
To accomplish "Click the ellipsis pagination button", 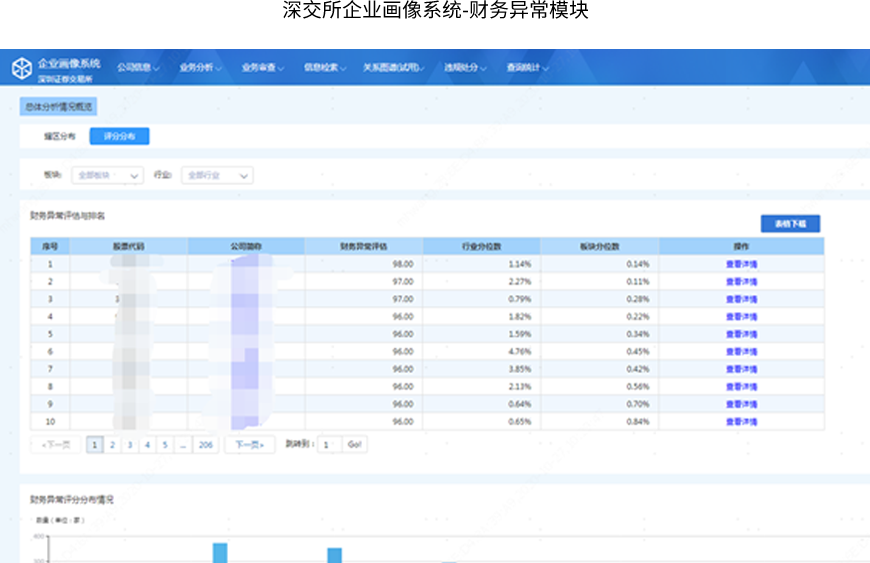I will [183, 445].
